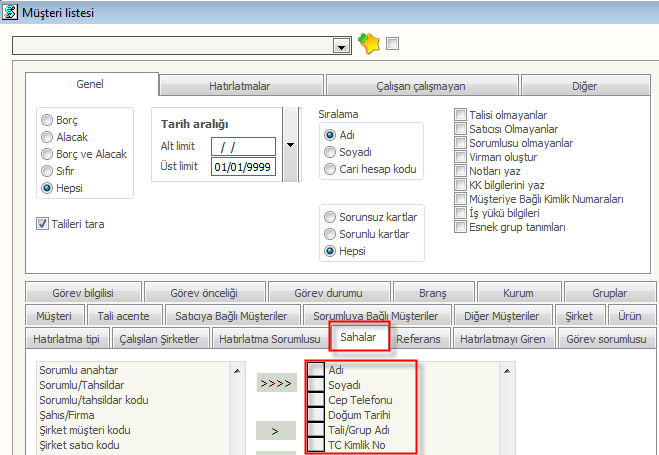Click the field list scrollbar up arrow

pyautogui.click(x=236, y=370)
